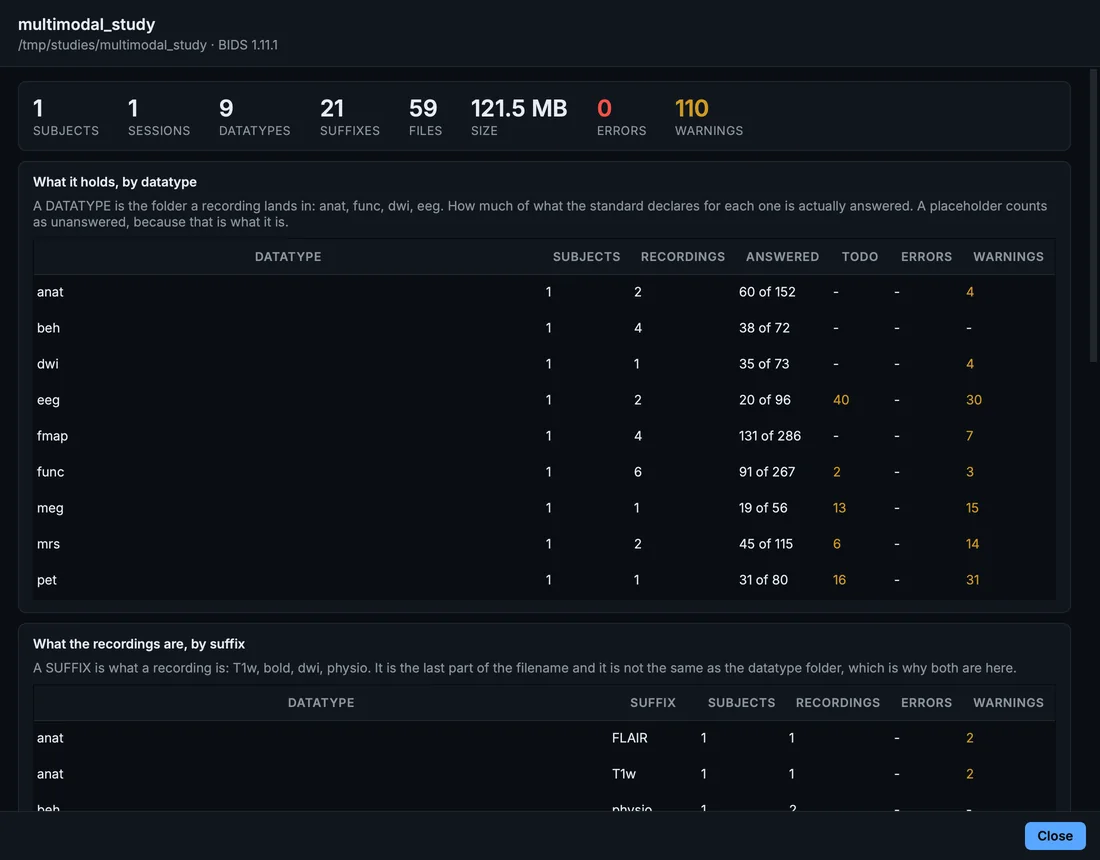The width and height of the screenshot is (1100, 860).
Task: Click func recordings count 6
Action: (x=638, y=472)
